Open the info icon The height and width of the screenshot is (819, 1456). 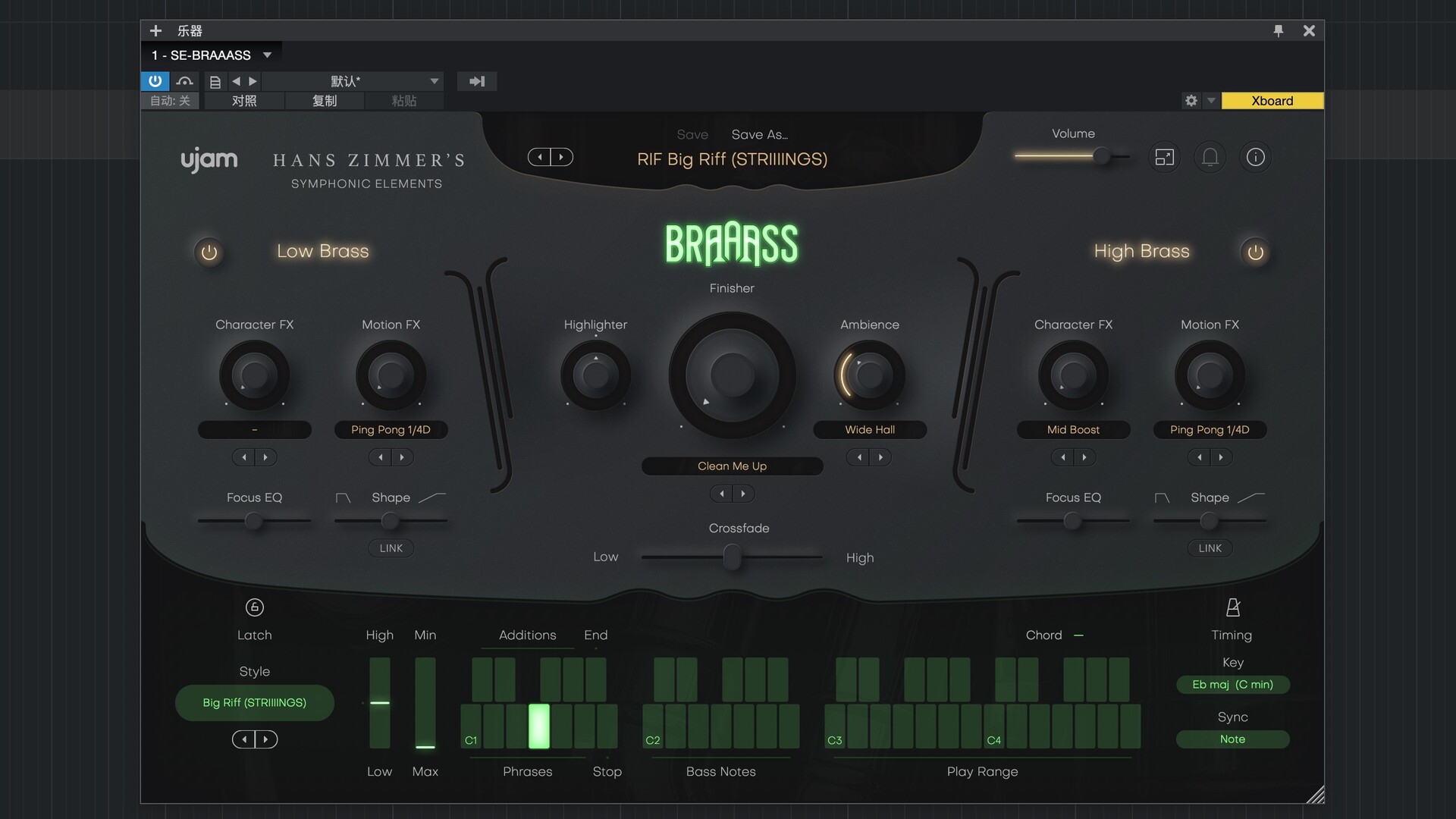(1256, 157)
